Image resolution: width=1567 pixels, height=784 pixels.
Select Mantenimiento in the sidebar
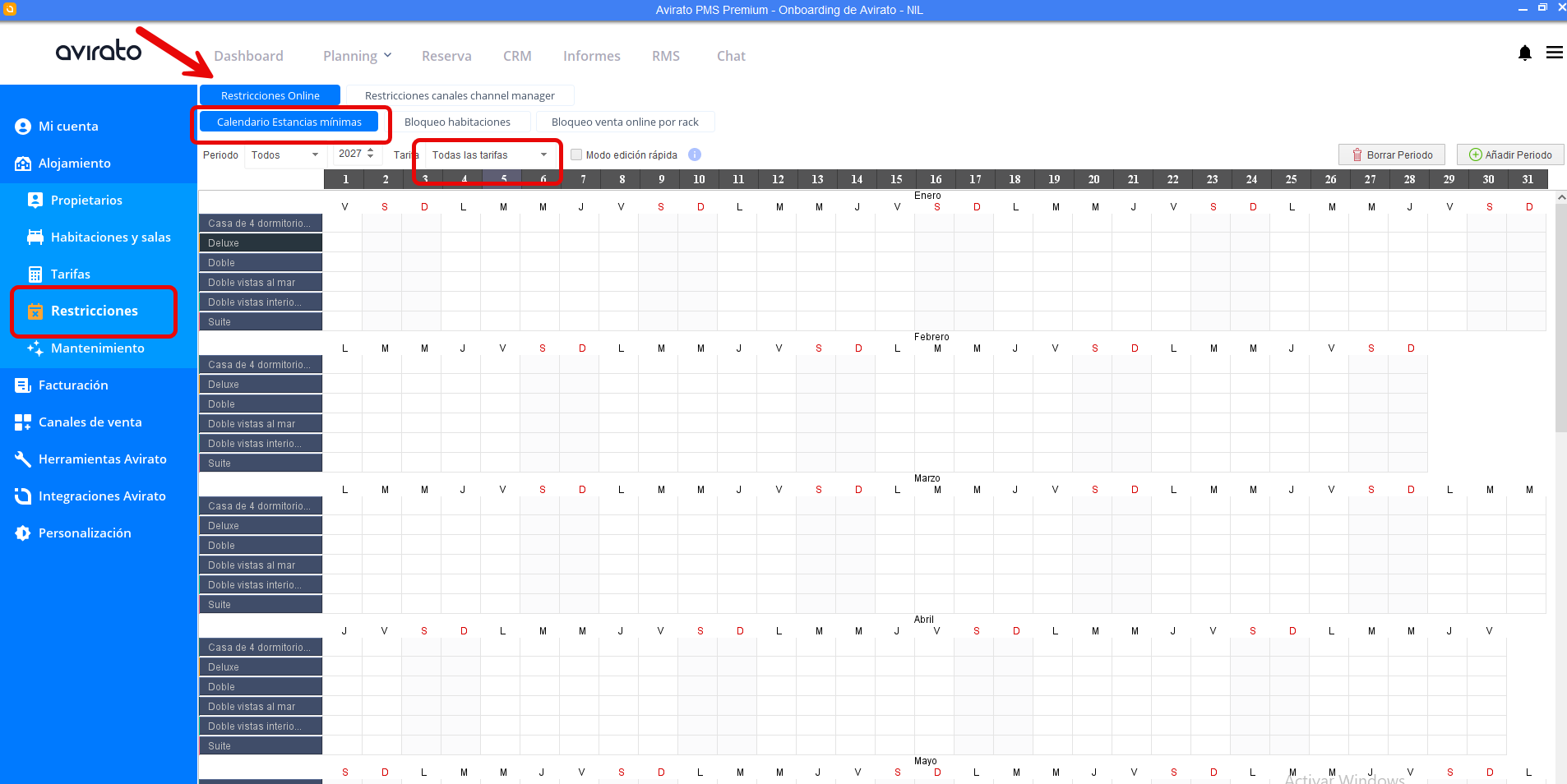pos(97,348)
